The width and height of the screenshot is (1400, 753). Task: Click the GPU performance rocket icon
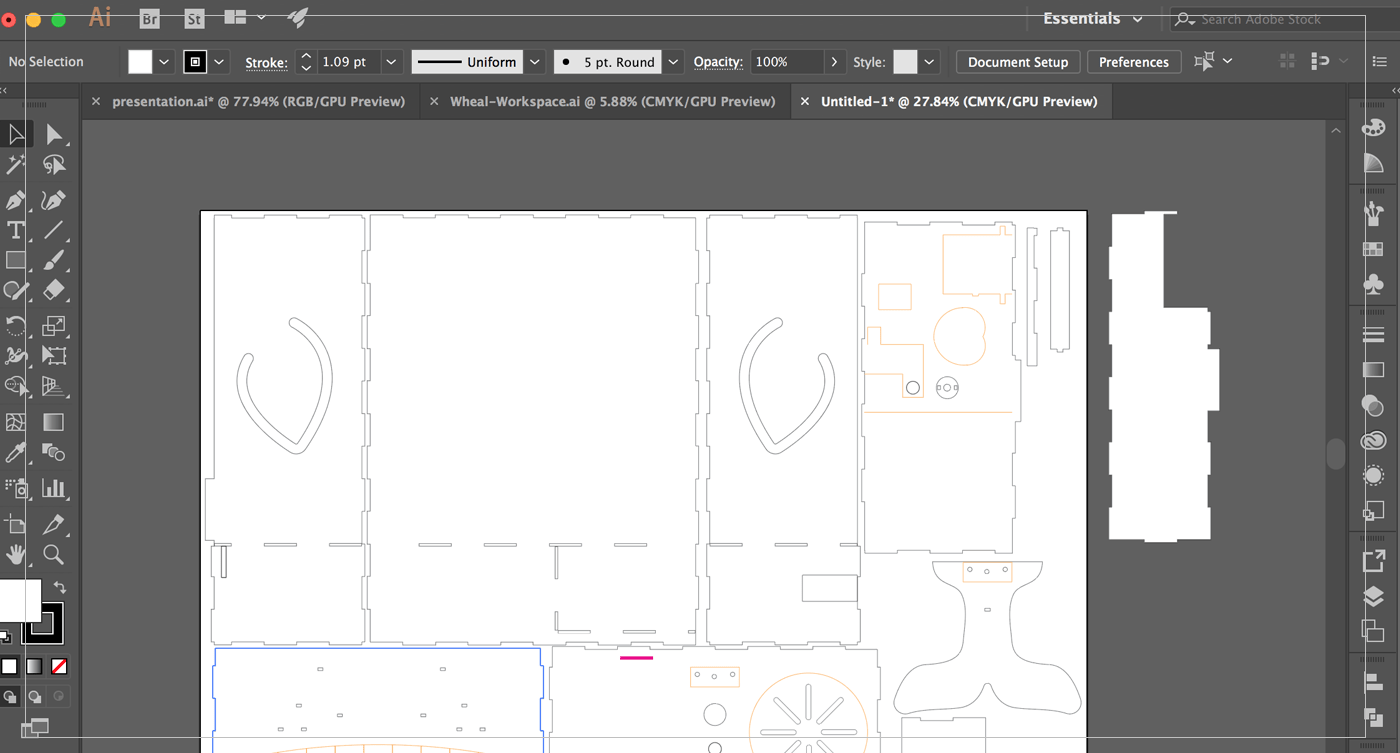[x=297, y=17]
